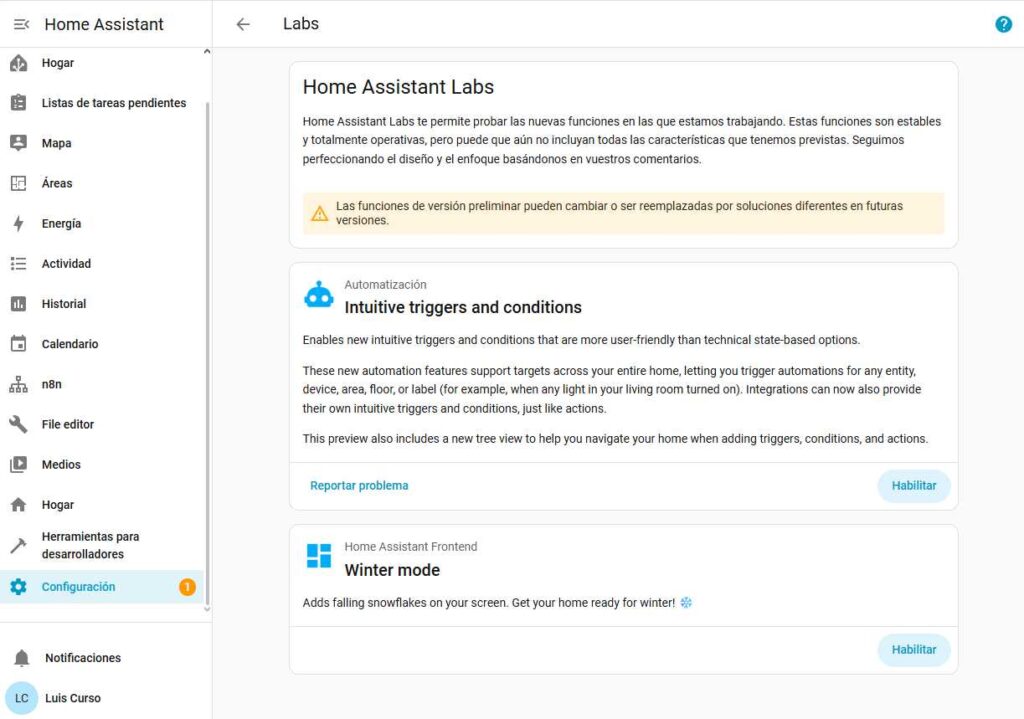Click the Calendario calendar icon

18,344
